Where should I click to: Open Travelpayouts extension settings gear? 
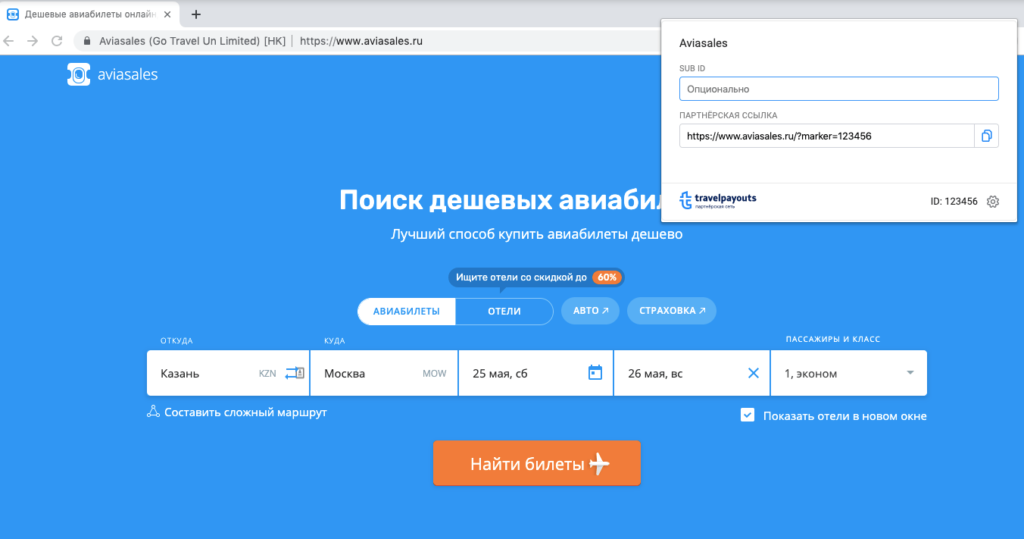pos(993,201)
